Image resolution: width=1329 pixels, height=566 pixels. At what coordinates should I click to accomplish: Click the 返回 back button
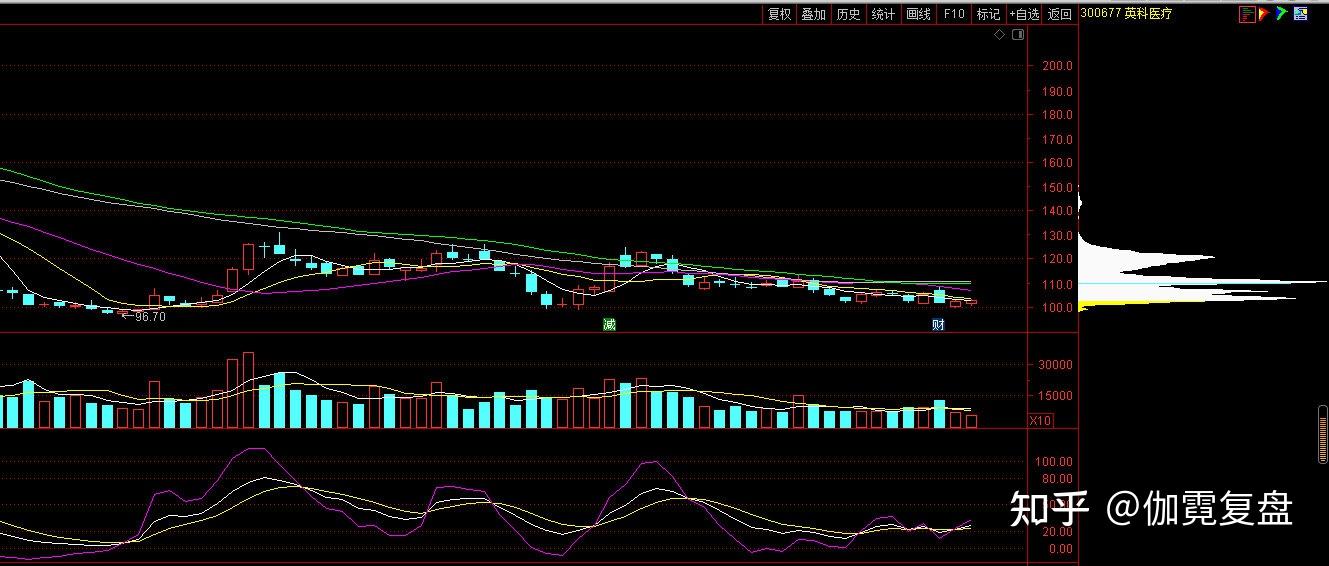click(1060, 14)
